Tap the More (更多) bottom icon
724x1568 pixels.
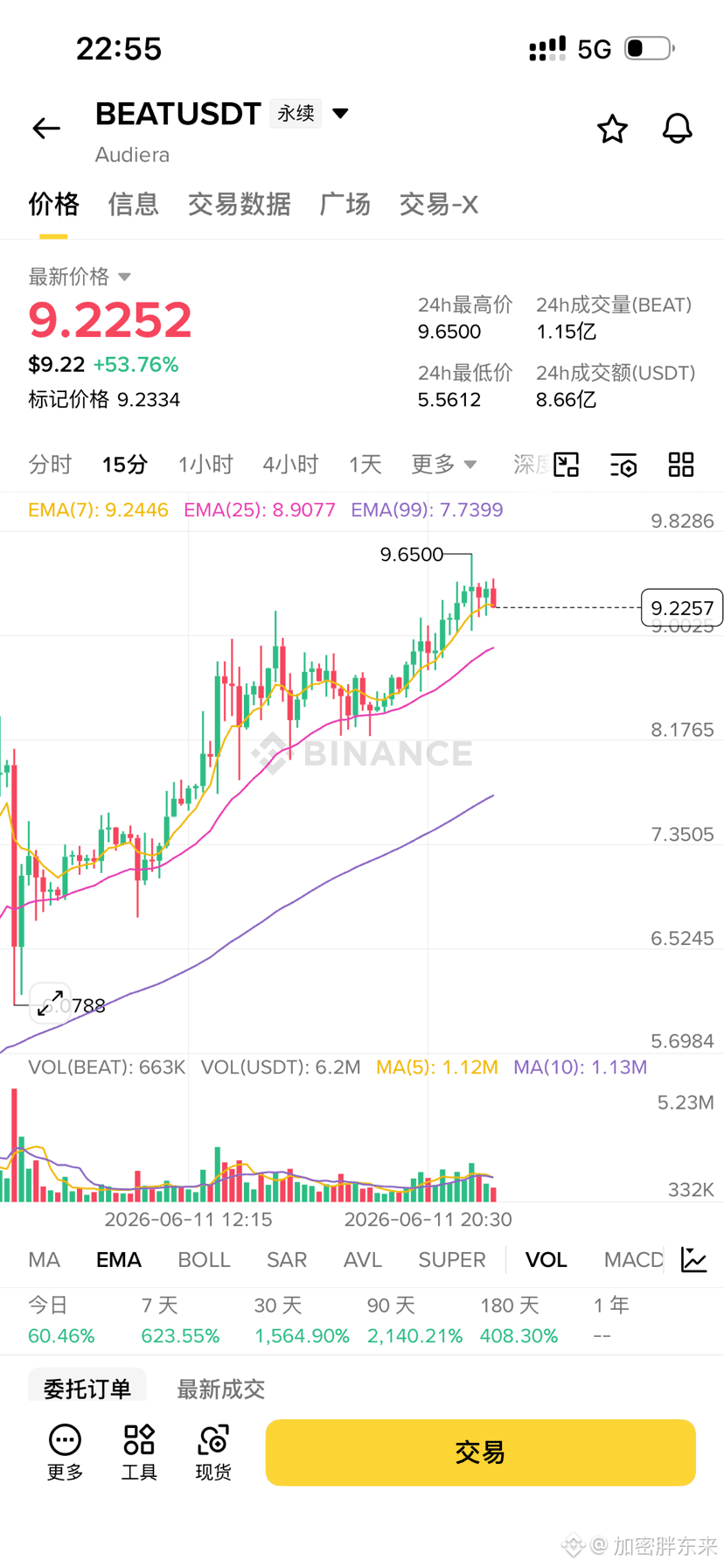(x=65, y=1453)
